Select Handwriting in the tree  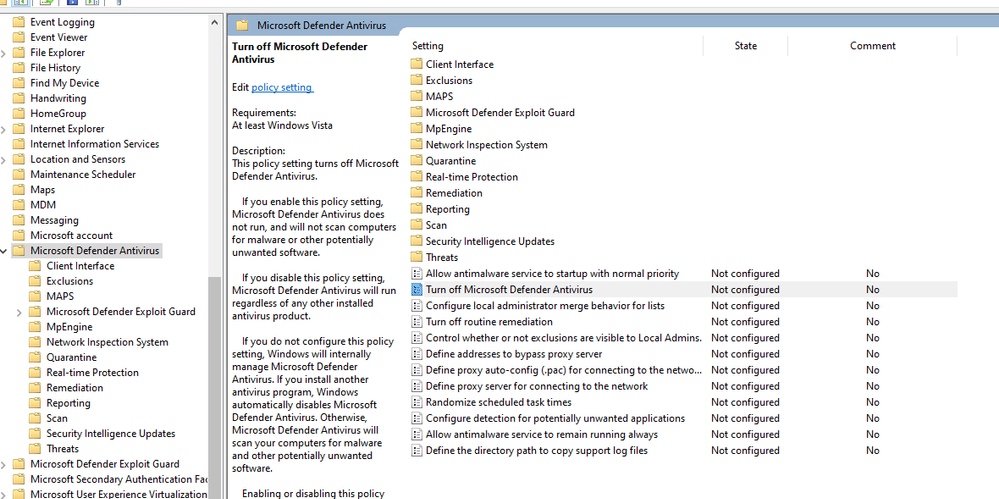pos(58,98)
